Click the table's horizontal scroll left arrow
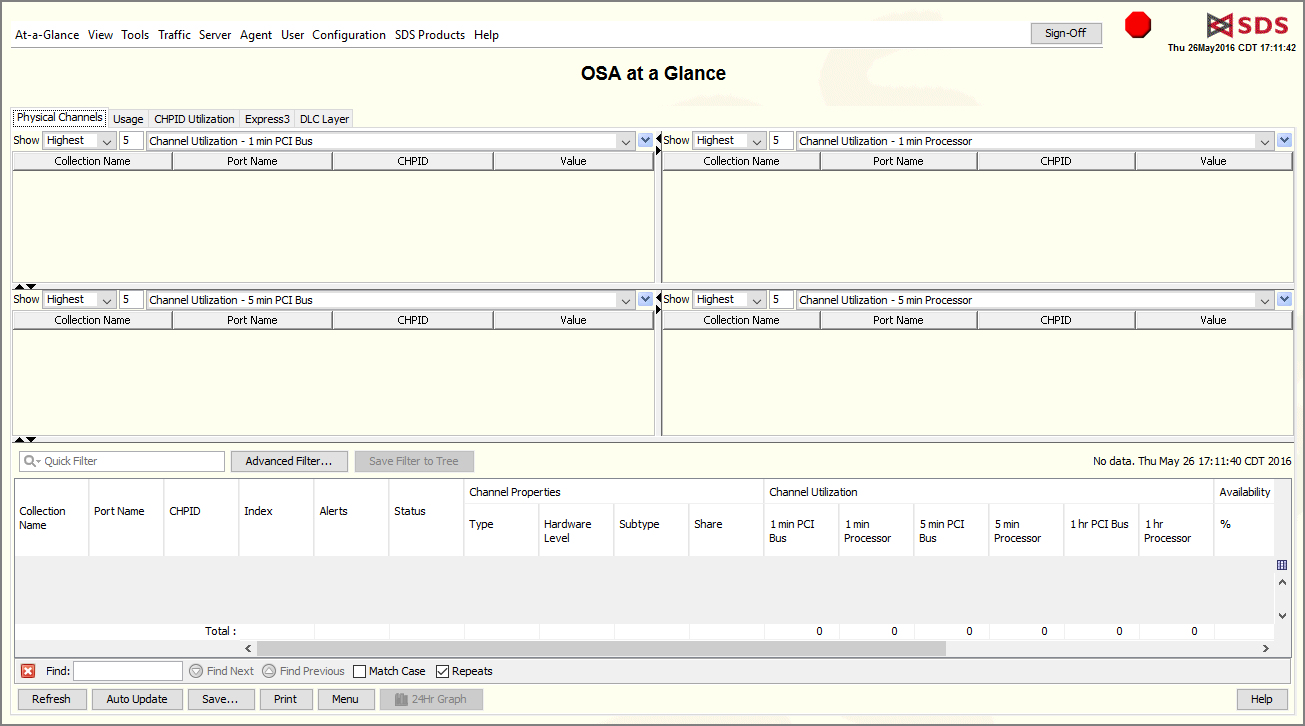1305x726 pixels. 249,649
